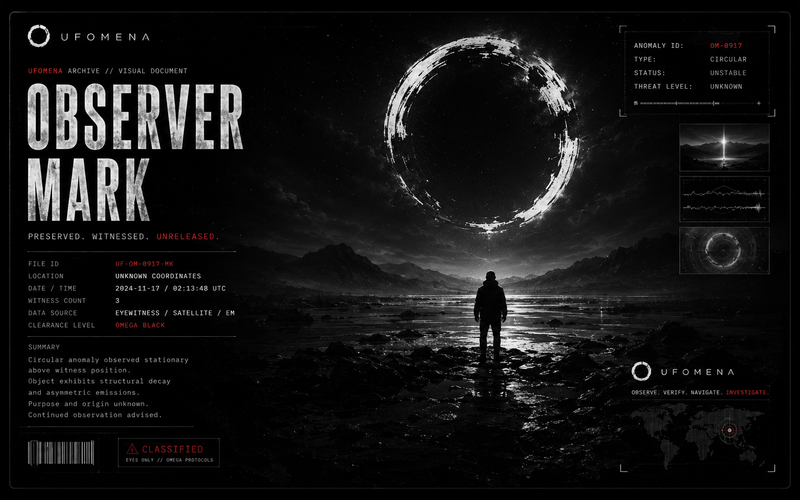Click the UFOMENA wordmark in the header

[105, 37]
